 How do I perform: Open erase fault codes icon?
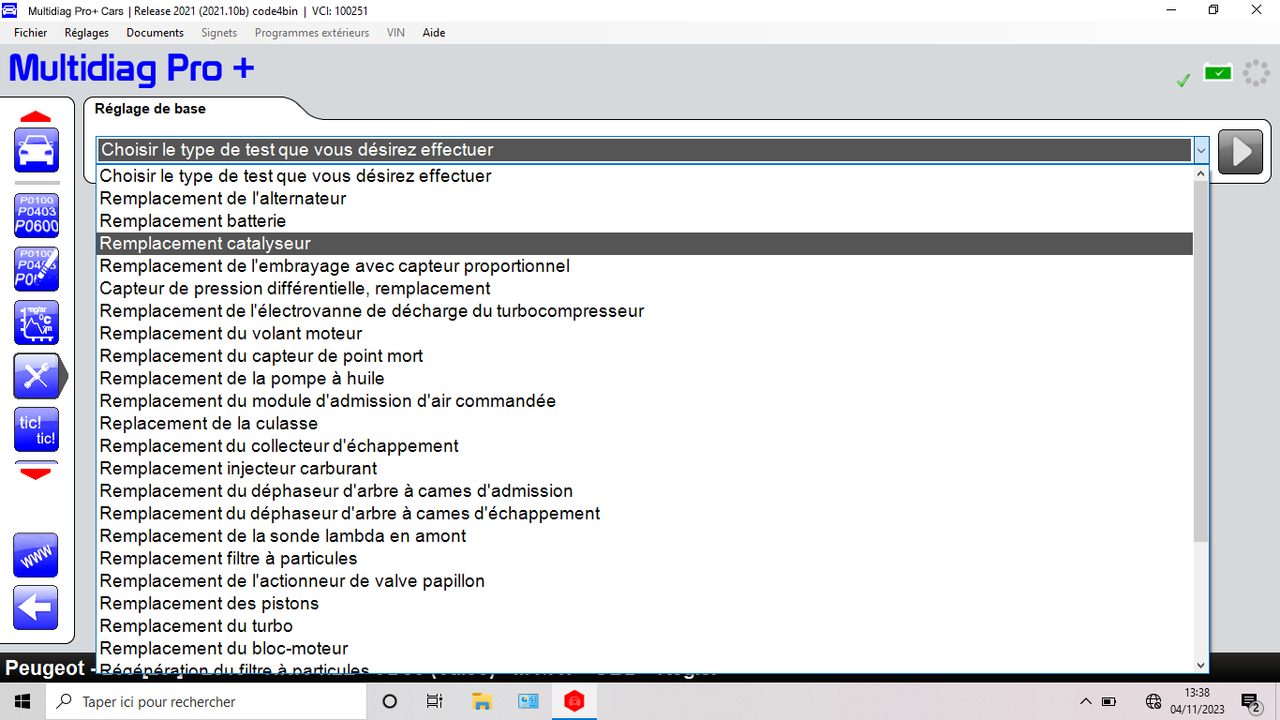[36, 269]
